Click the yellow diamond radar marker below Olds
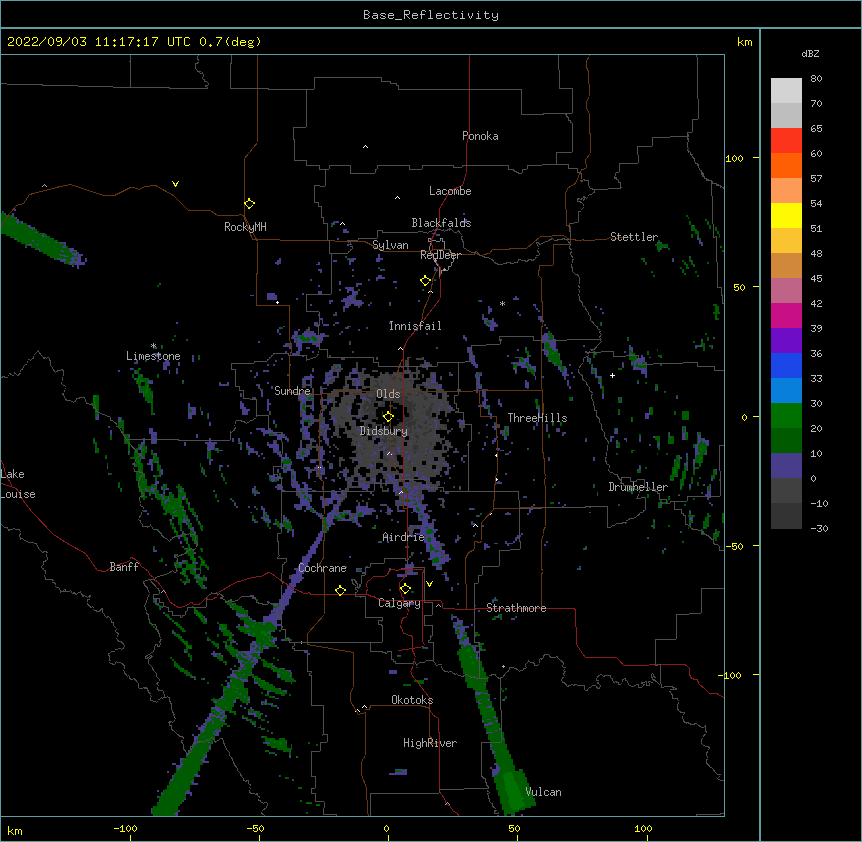 tap(388, 417)
